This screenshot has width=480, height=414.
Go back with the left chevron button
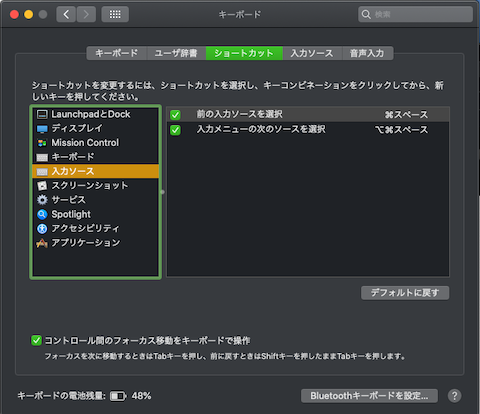click(x=66, y=14)
